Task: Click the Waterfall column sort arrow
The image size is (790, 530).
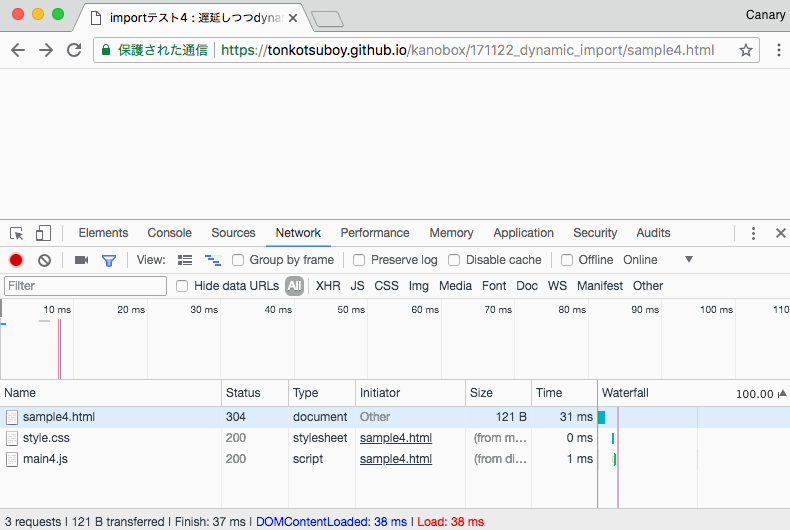Action: [x=782, y=394]
